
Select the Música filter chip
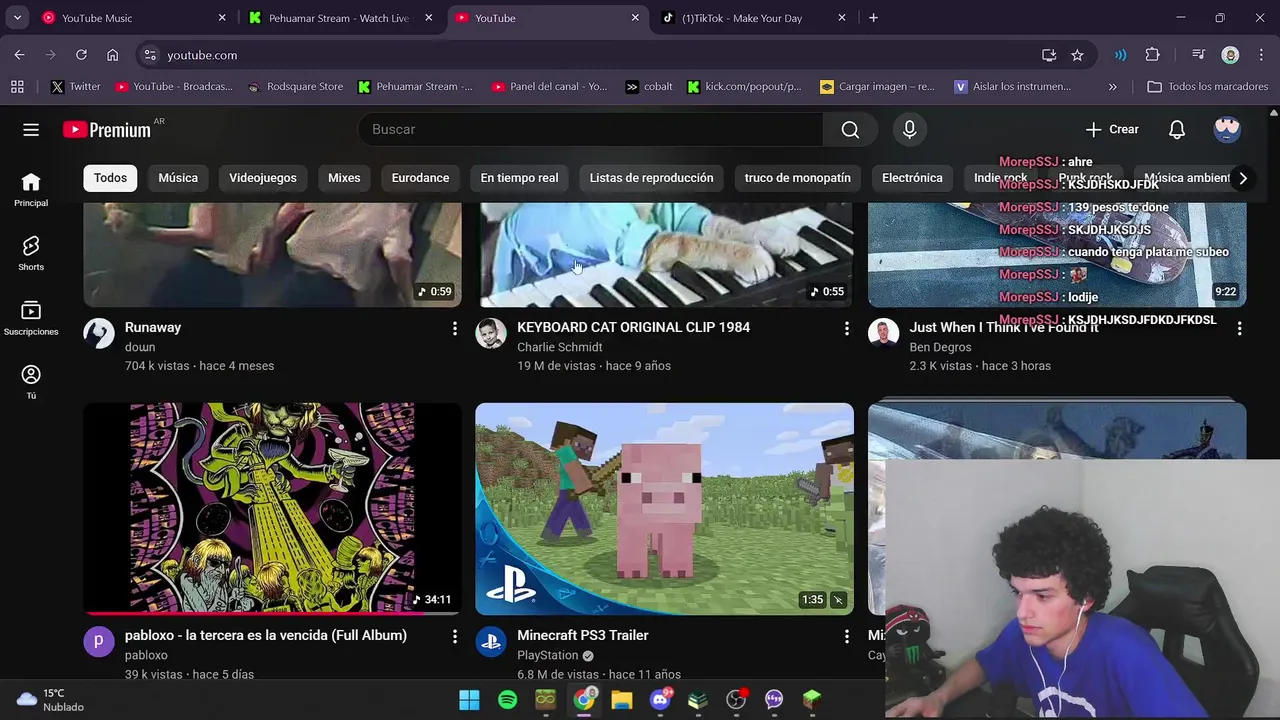pyautogui.click(x=178, y=178)
